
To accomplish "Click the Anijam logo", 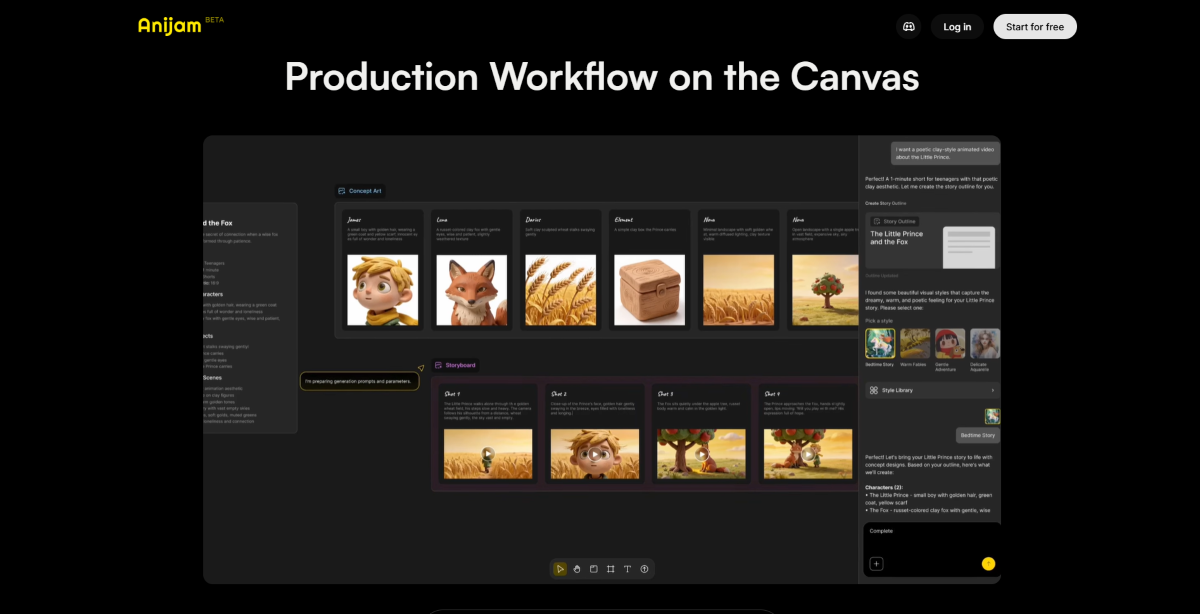I will click(x=170, y=26).
